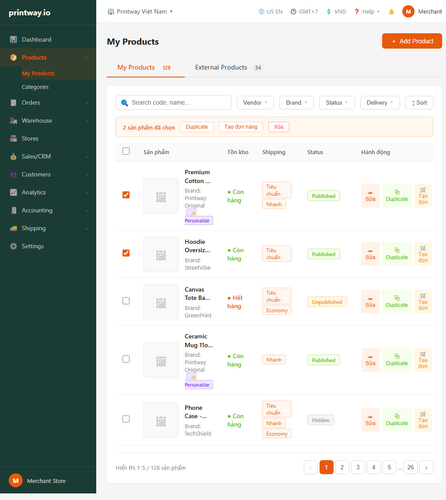Screen dimensions: 446x500
Task: Click Merchant Store avatar at sidebar bottom
Action: coord(15,480)
